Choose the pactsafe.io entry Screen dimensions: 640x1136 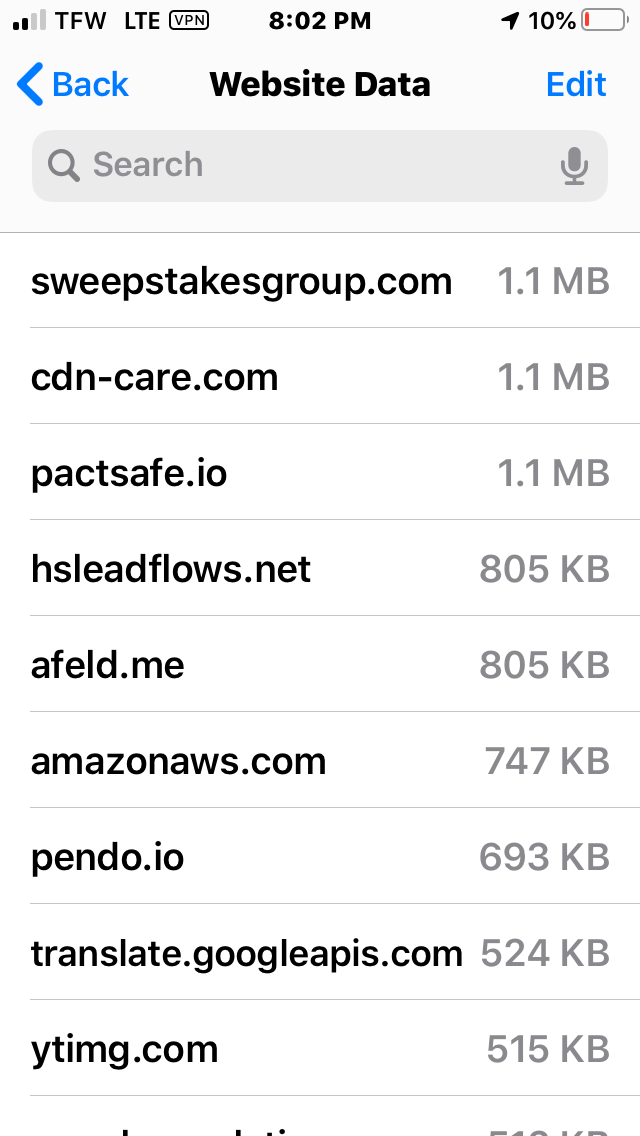coord(320,473)
